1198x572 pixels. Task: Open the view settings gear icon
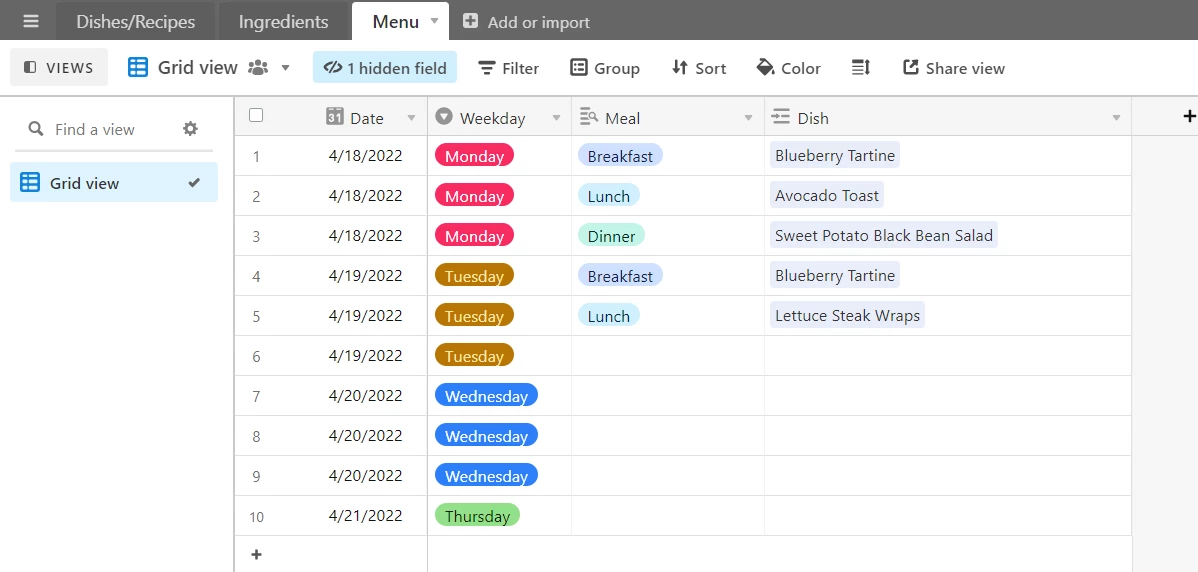pyautogui.click(x=190, y=128)
